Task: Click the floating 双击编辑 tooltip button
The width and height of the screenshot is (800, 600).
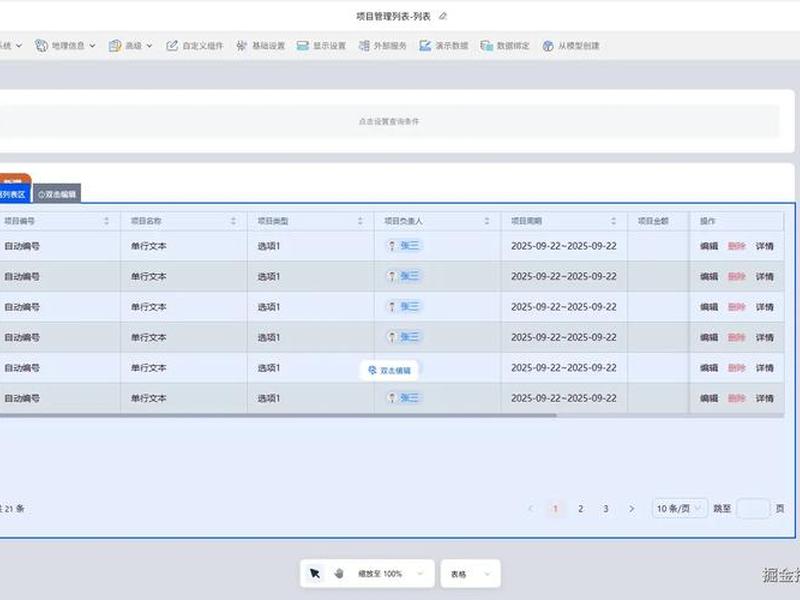Action: pyautogui.click(x=389, y=370)
